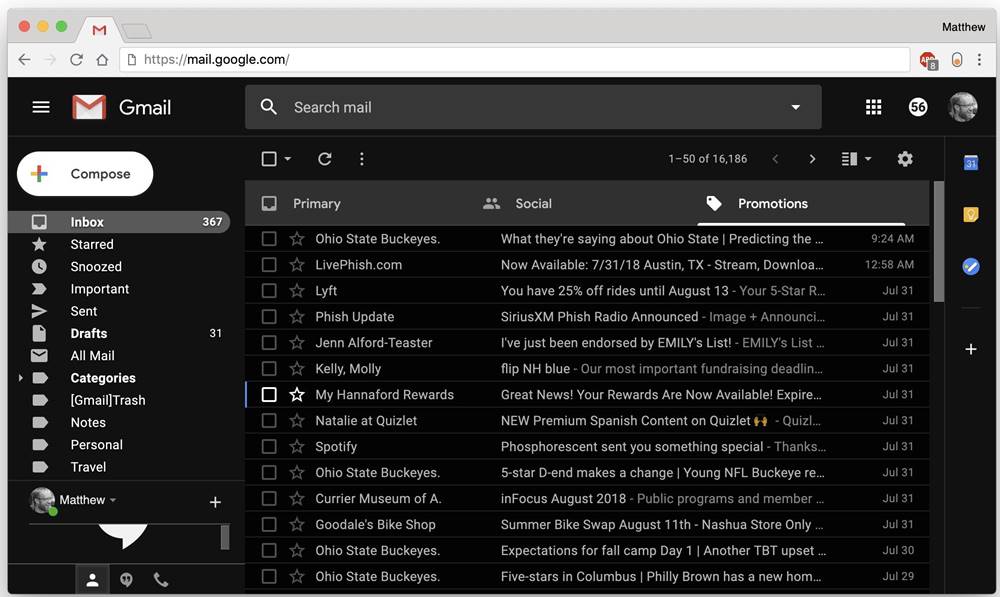
Task: Select the Natalie at Quizlet checkbox
Action: [269, 421]
